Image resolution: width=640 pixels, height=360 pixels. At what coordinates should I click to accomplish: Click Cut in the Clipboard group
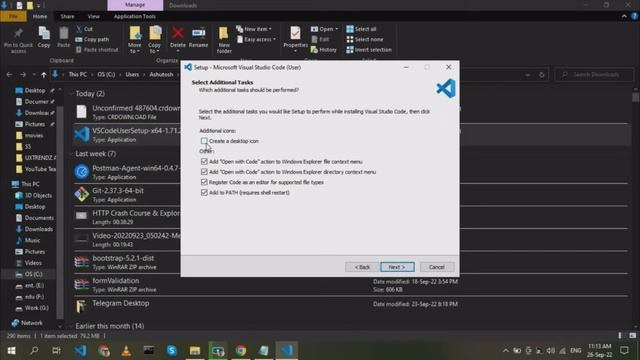point(84,29)
